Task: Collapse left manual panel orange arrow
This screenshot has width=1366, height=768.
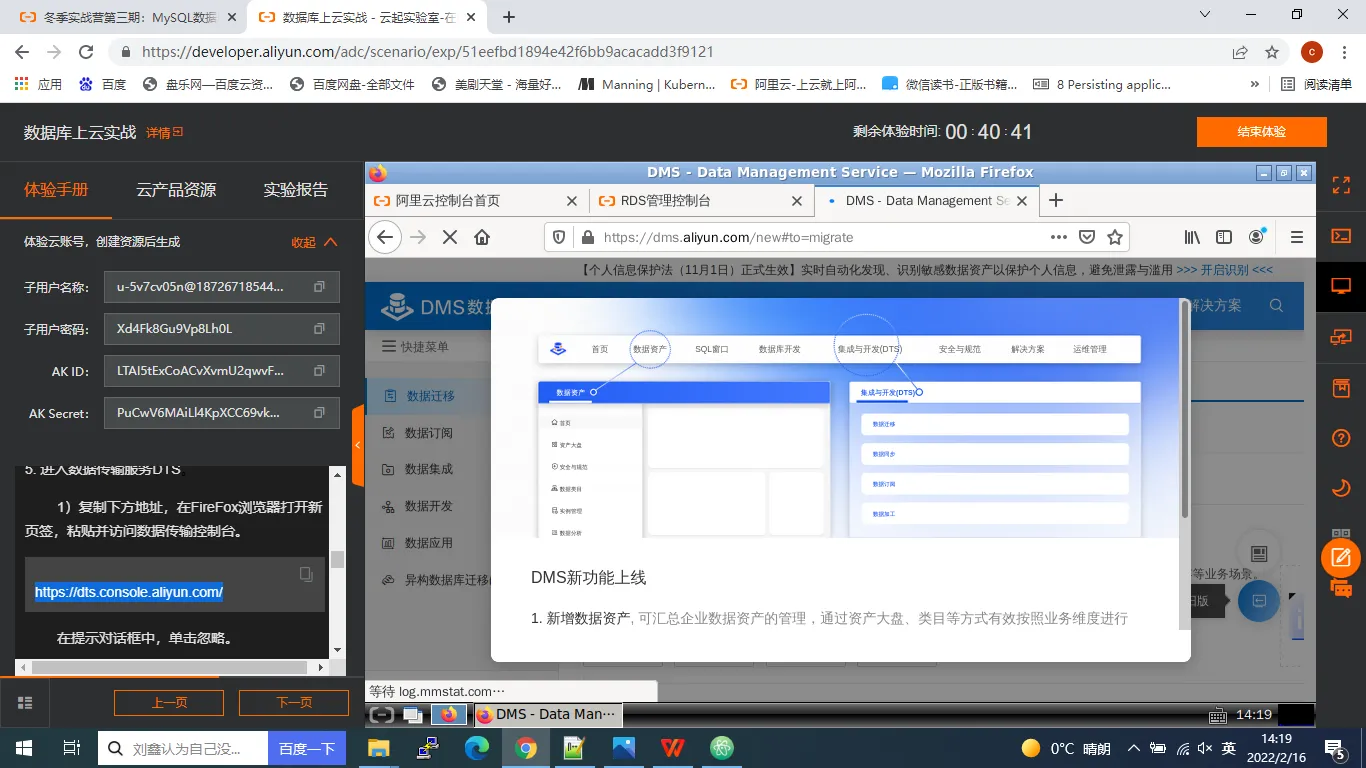Action: pos(358,445)
